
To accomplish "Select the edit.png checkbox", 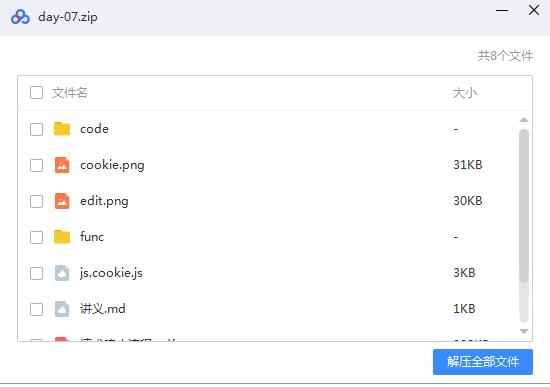I will (x=36, y=201).
